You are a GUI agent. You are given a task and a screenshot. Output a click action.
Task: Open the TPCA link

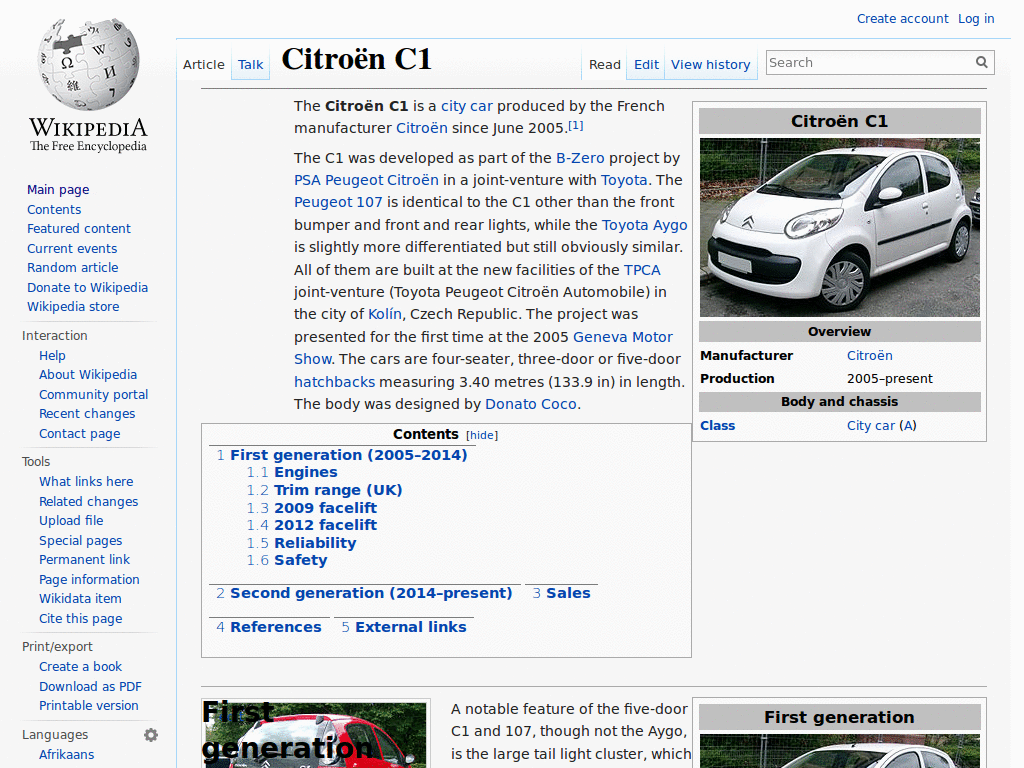642,270
